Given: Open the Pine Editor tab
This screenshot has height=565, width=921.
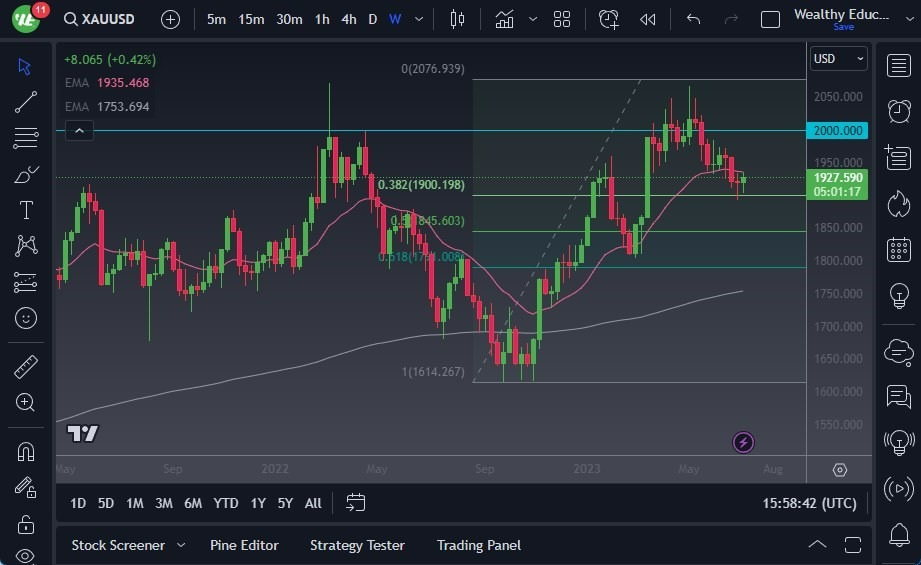Looking at the screenshot, I should (x=244, y=545).
